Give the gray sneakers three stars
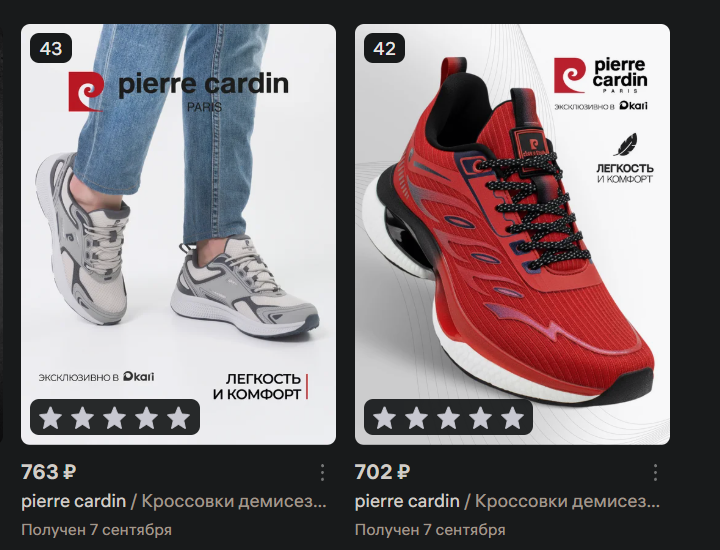 coord(115,418)
